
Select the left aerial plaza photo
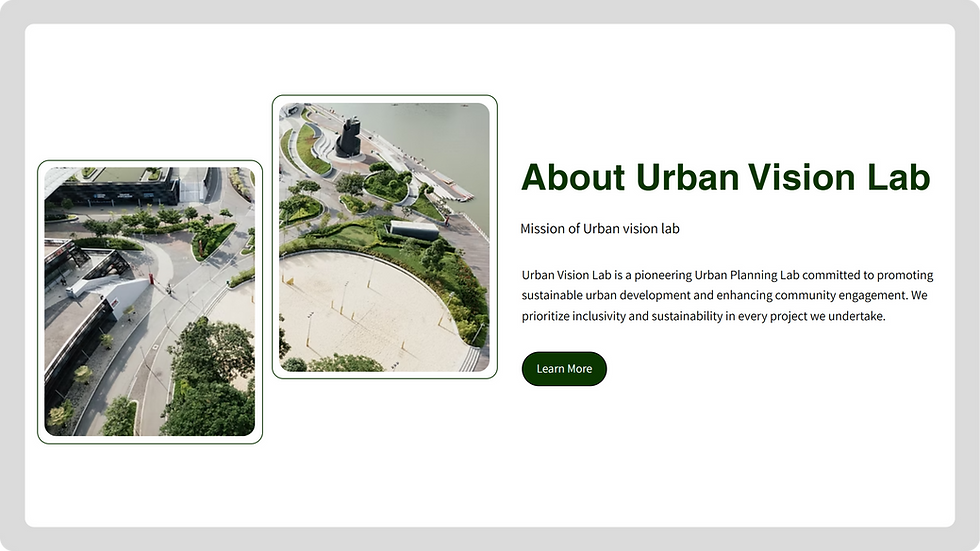(x=150, y=302)
